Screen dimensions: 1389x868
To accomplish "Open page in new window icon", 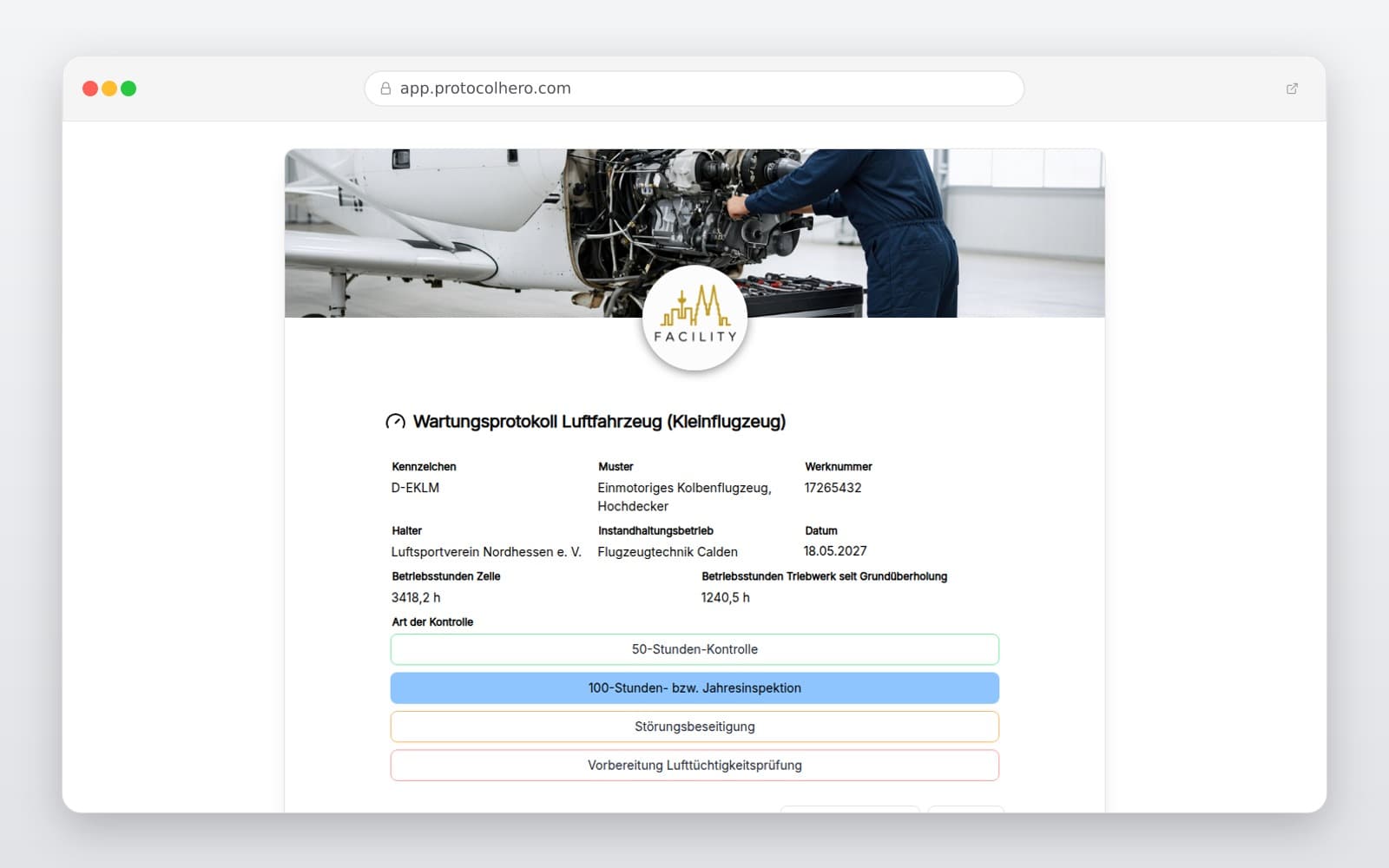I will click(1292, 89).
